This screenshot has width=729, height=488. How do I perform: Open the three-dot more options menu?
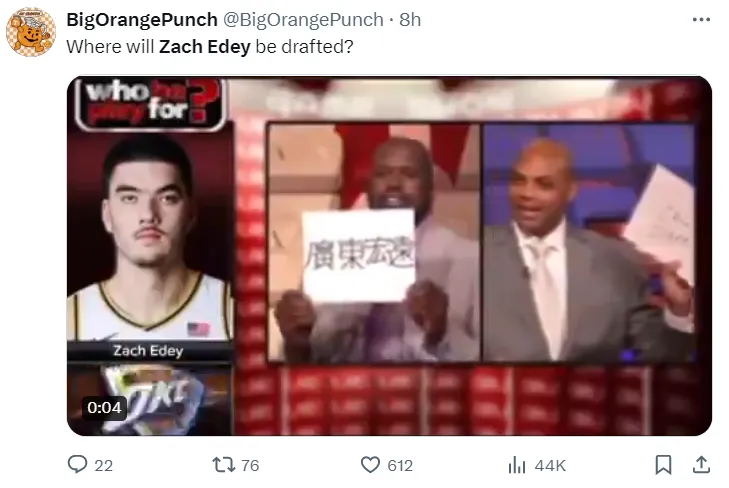tap(701, 20)
